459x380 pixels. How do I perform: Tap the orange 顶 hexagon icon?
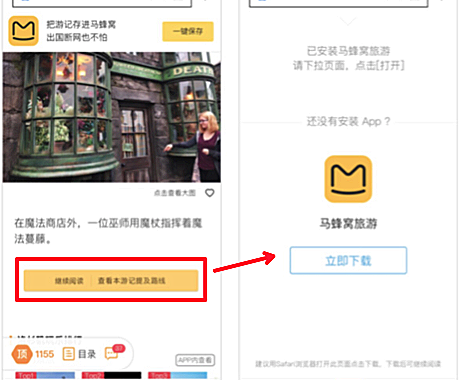[22, 354]
